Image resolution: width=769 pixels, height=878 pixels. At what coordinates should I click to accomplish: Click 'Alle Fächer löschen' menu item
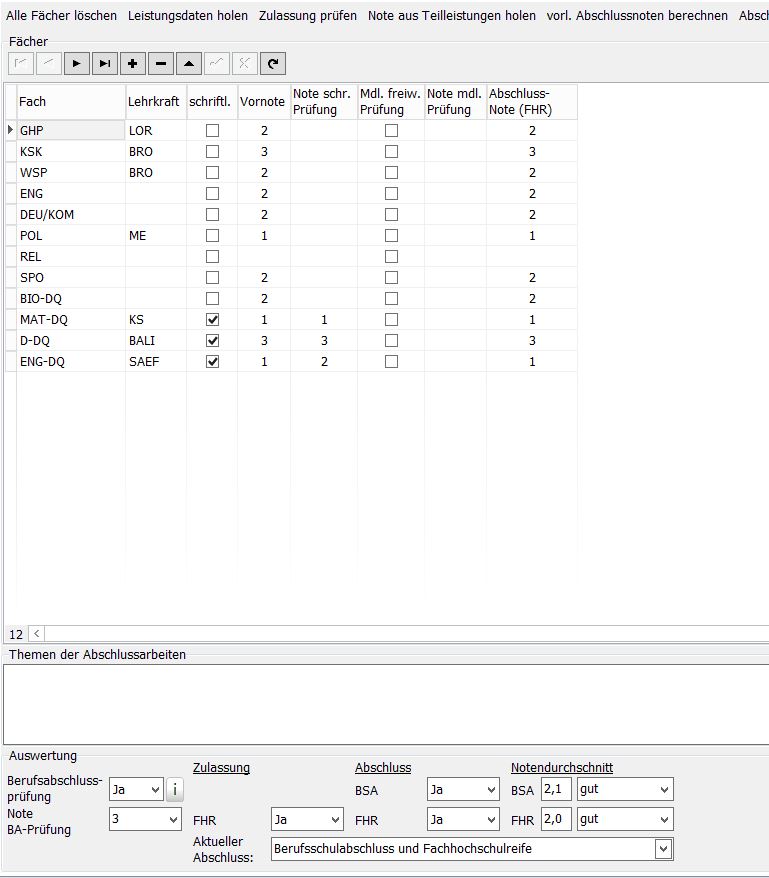tap(62, 16)
